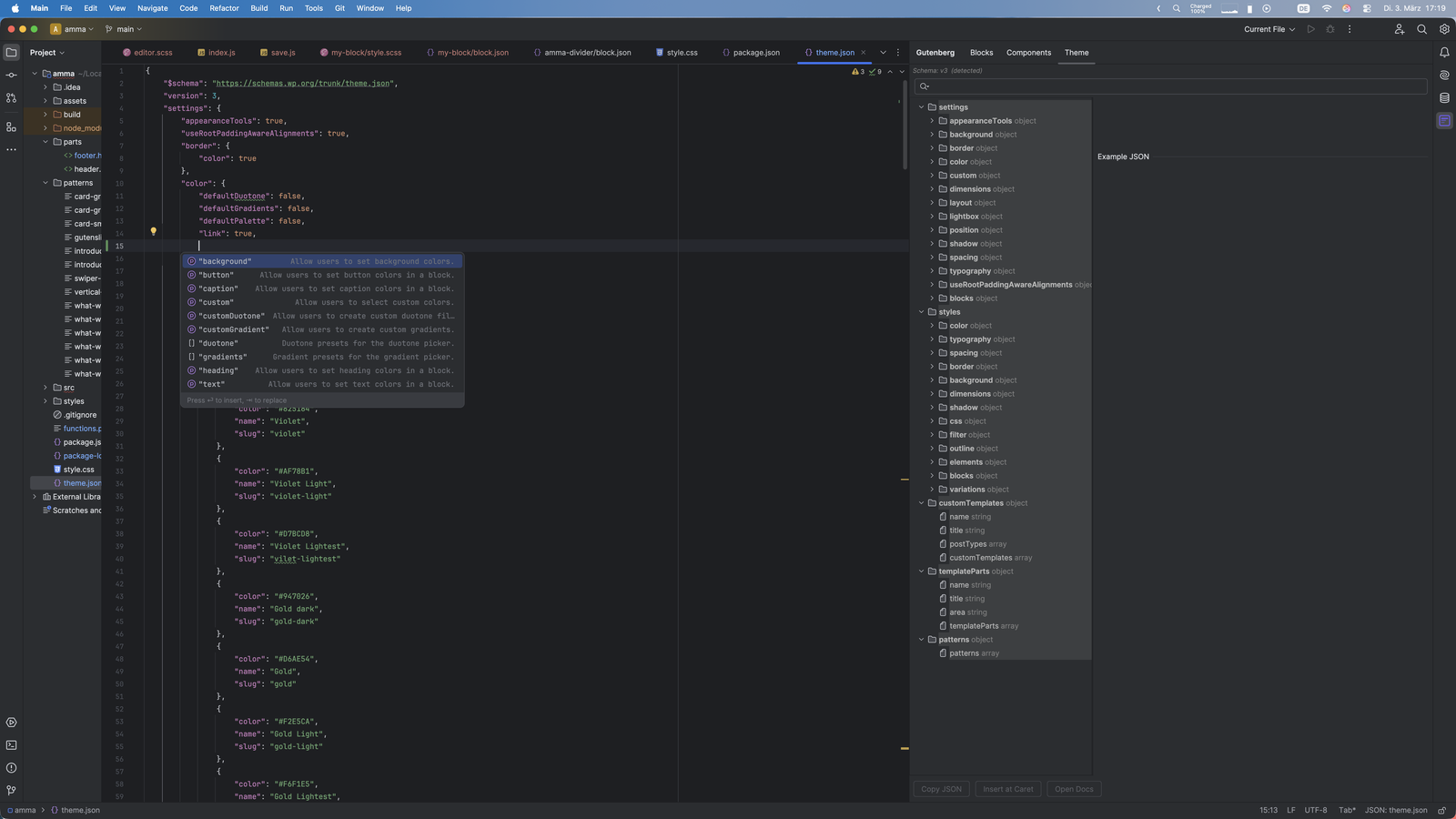Screen dimensions: 1456x819
Task: Open the Project tool window icon
Action: click(x=11, y=52)
